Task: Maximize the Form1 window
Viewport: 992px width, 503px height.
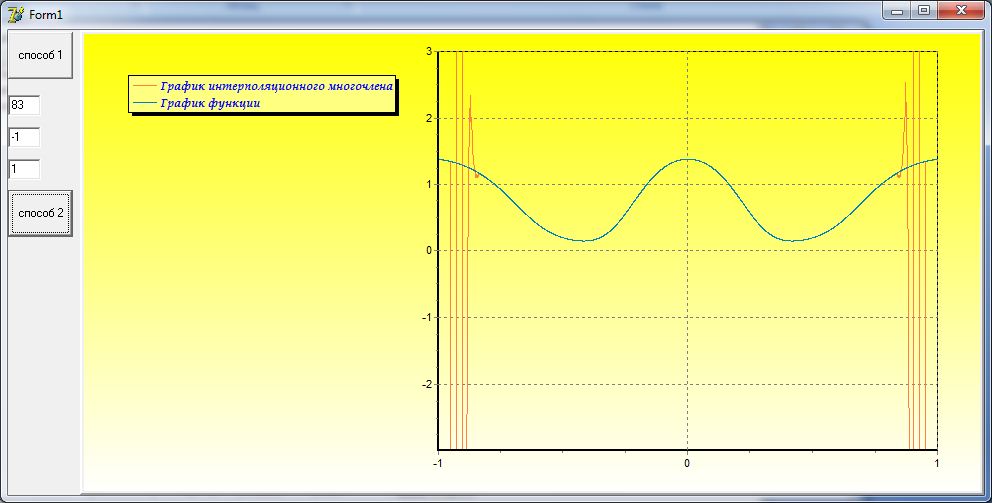Action: tap(924, 10)
